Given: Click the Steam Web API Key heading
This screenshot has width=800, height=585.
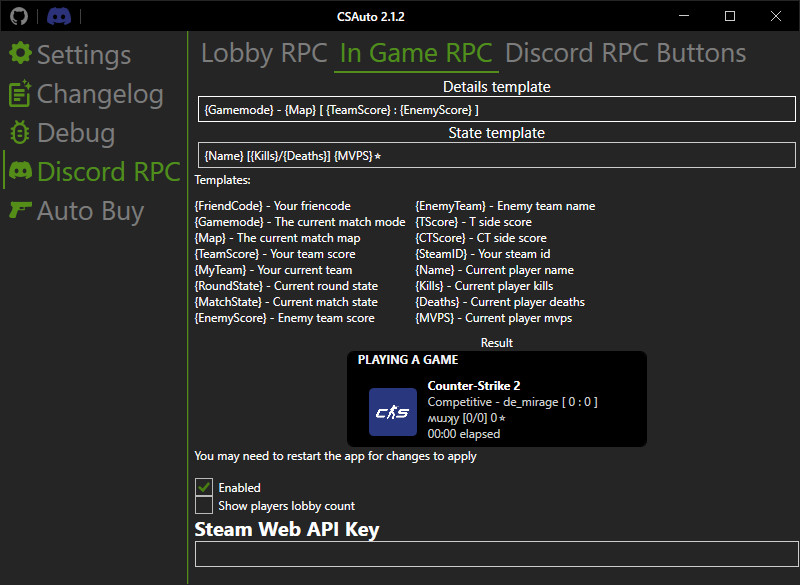Looking at the screenshot, I should pos(287,529).
